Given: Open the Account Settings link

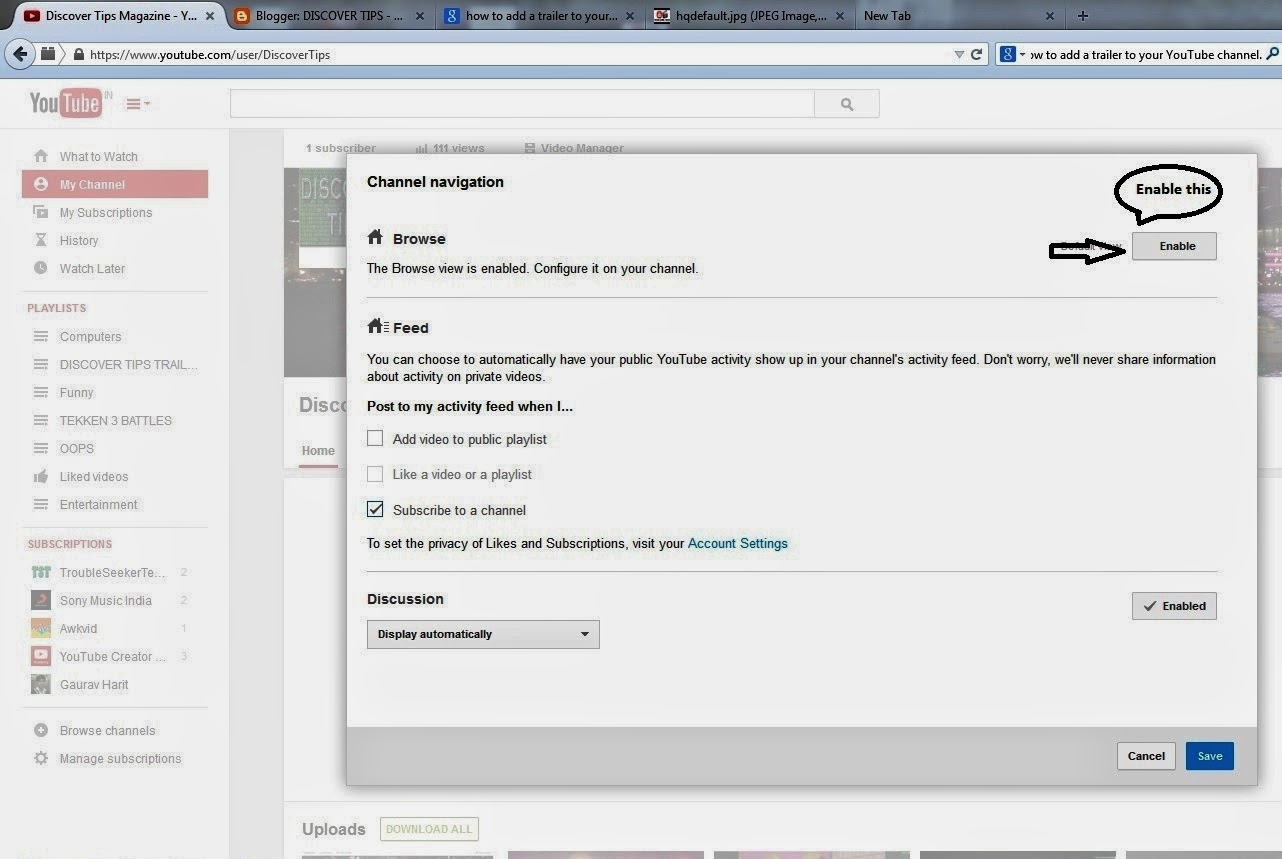Looking at the screenshot, I should (x=738, y=544).
